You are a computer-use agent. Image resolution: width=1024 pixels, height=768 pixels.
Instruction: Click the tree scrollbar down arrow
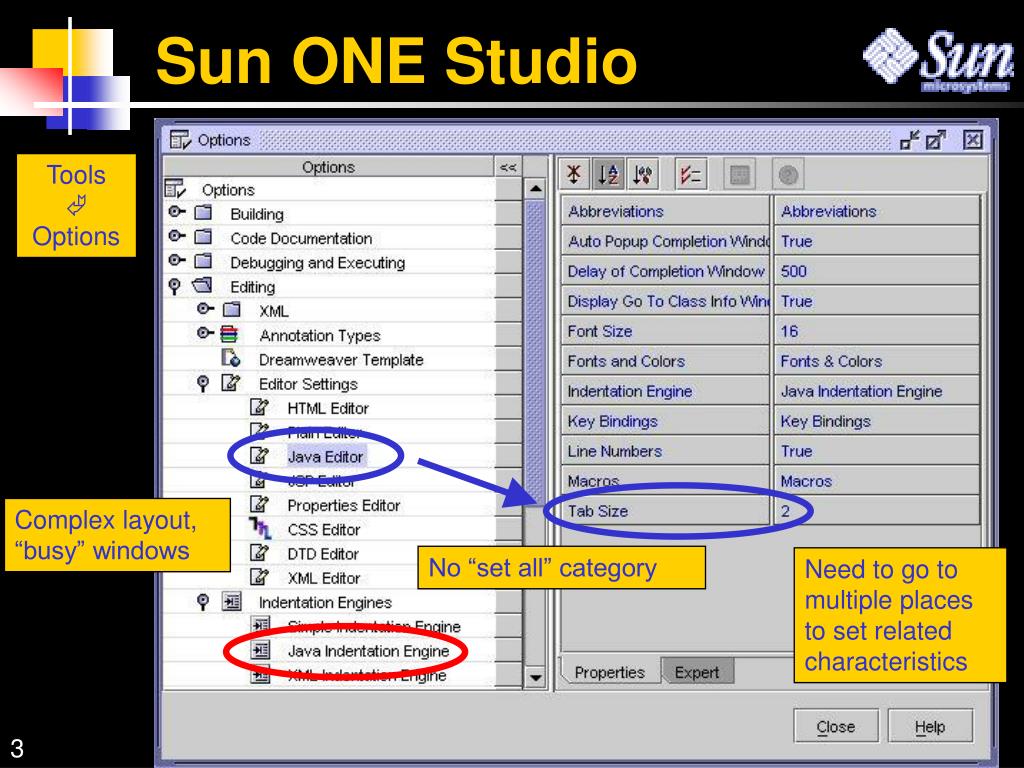pos(536,677)
